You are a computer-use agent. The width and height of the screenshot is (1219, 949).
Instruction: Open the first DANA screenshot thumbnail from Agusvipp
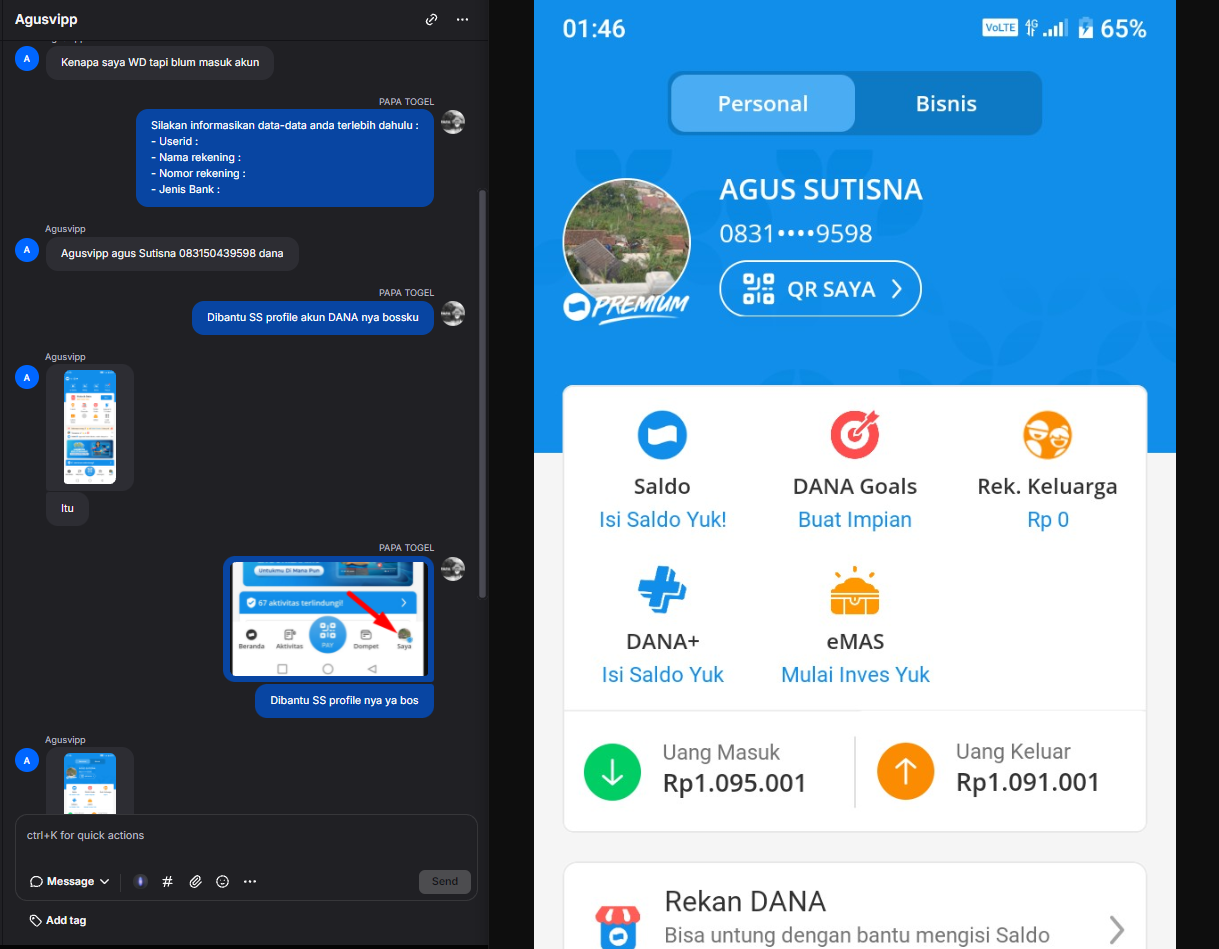90,427
